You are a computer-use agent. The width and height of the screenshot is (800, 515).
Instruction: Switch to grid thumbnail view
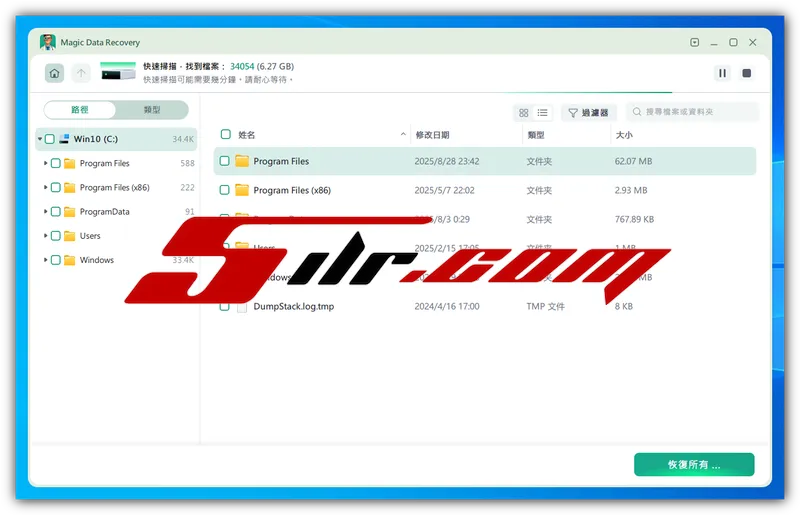(523, 112)
